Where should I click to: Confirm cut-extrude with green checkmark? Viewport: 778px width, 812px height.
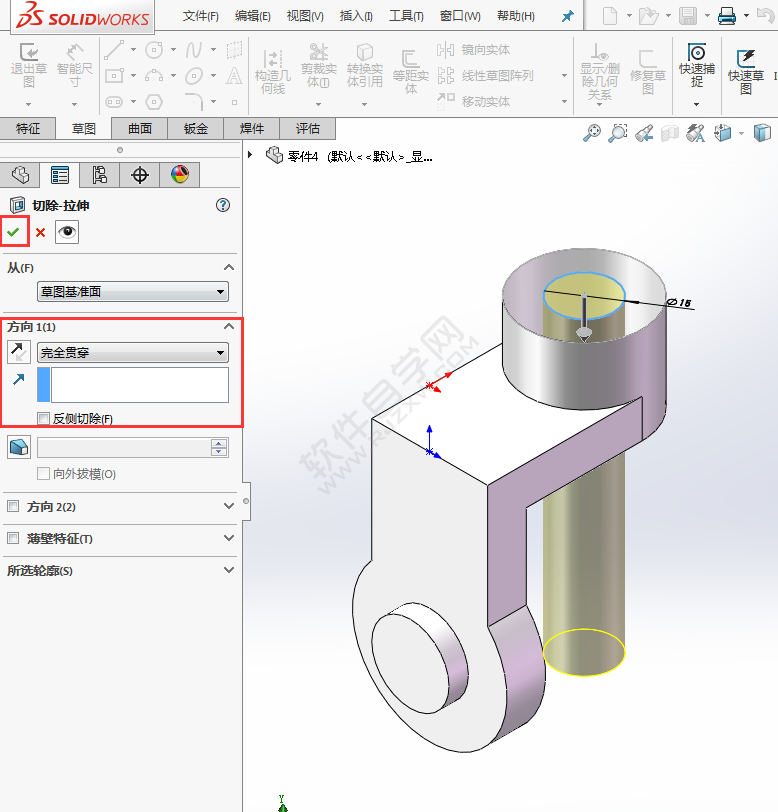13,231
